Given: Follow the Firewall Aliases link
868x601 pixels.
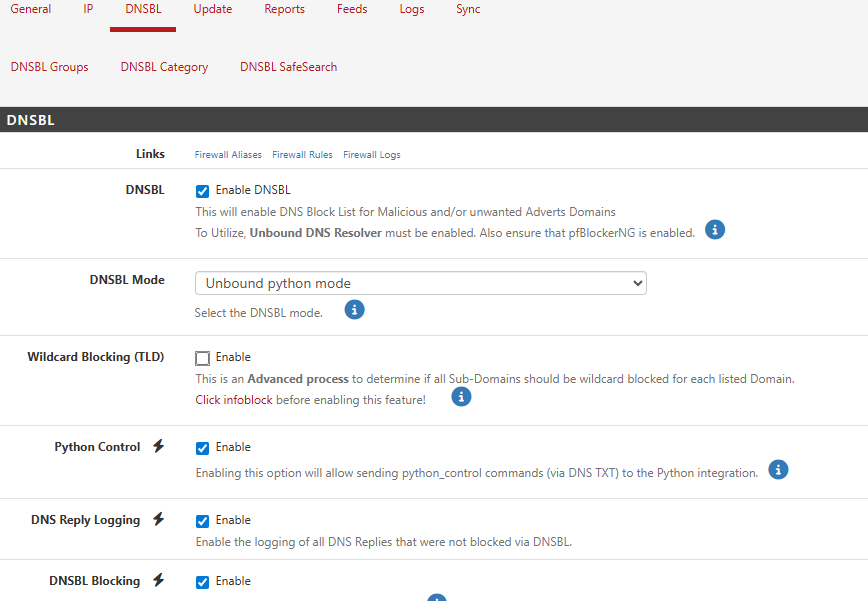Looking at the screenshot, I should point(228,155).
